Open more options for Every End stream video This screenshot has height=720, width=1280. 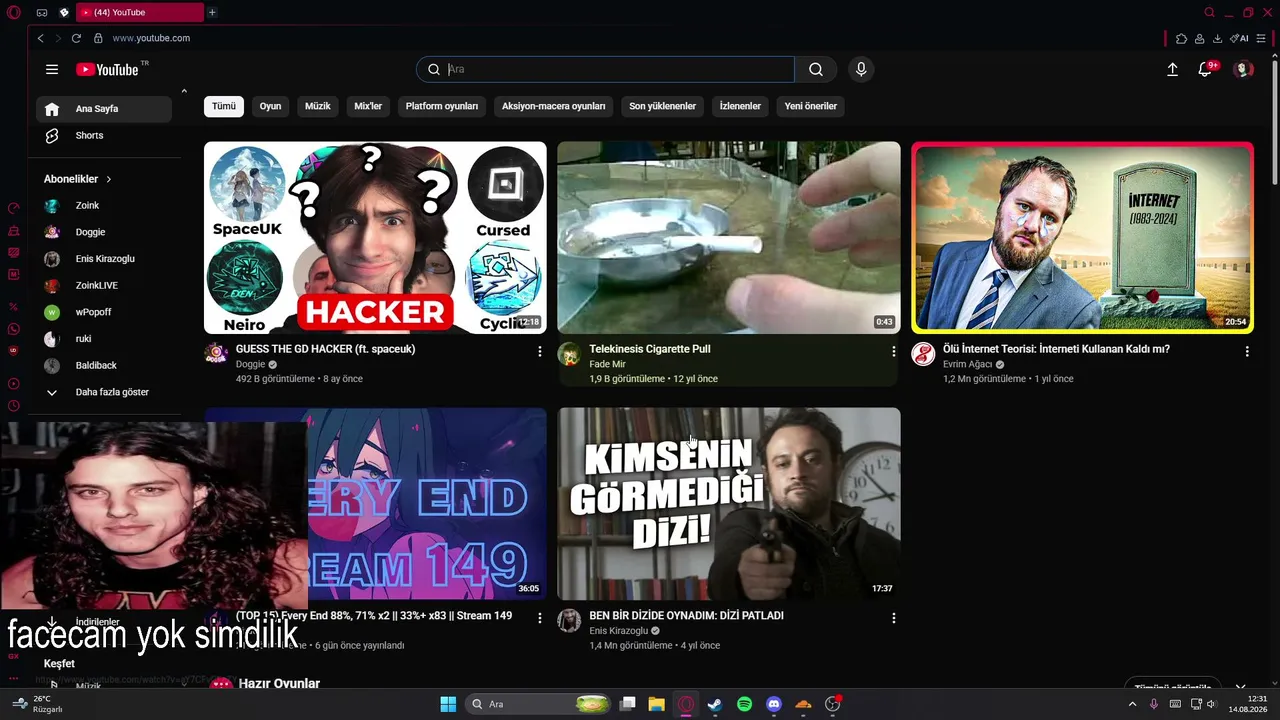(540, 618)
